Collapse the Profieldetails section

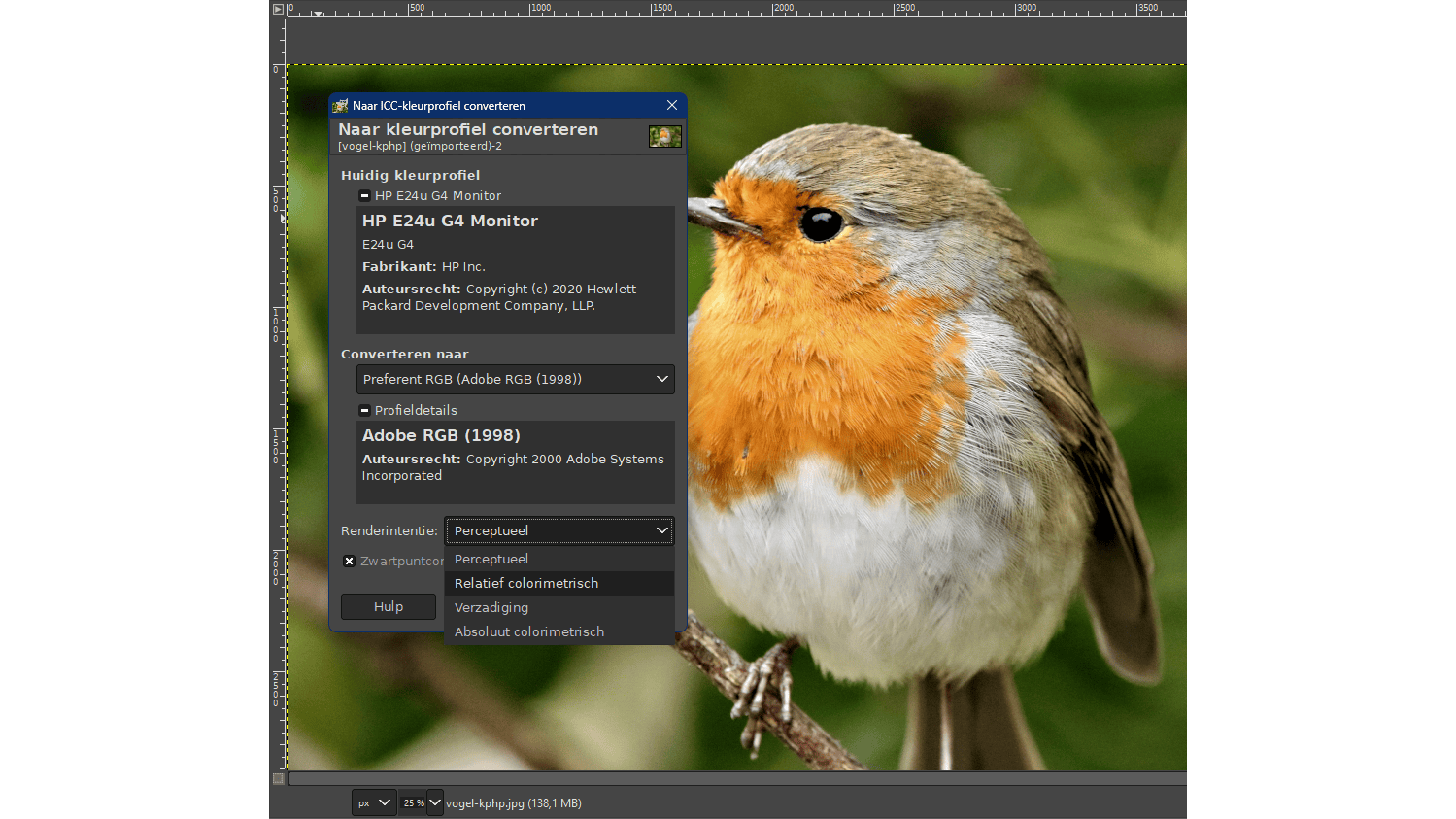(x=364, y=411)
